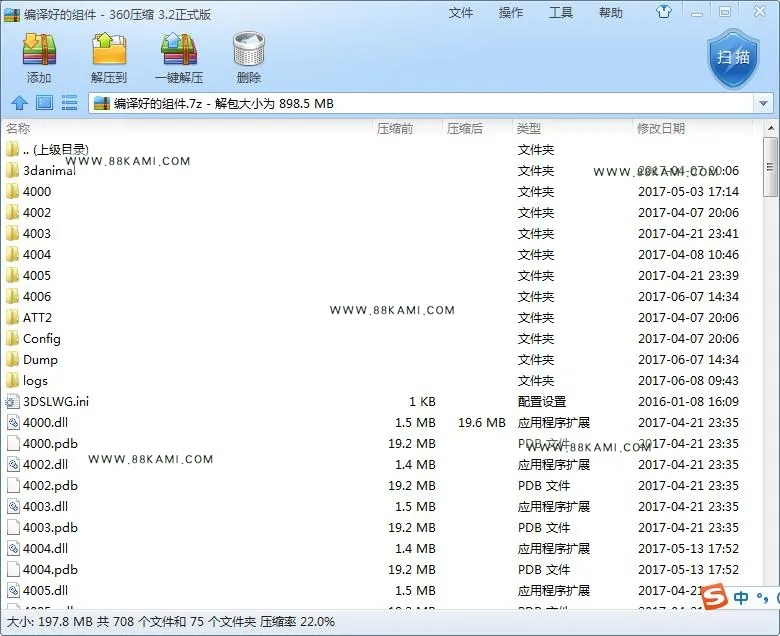Sort by 修改日期 column header
The height and width of the screenshot is (636, 780).
(x=661, y=128)
